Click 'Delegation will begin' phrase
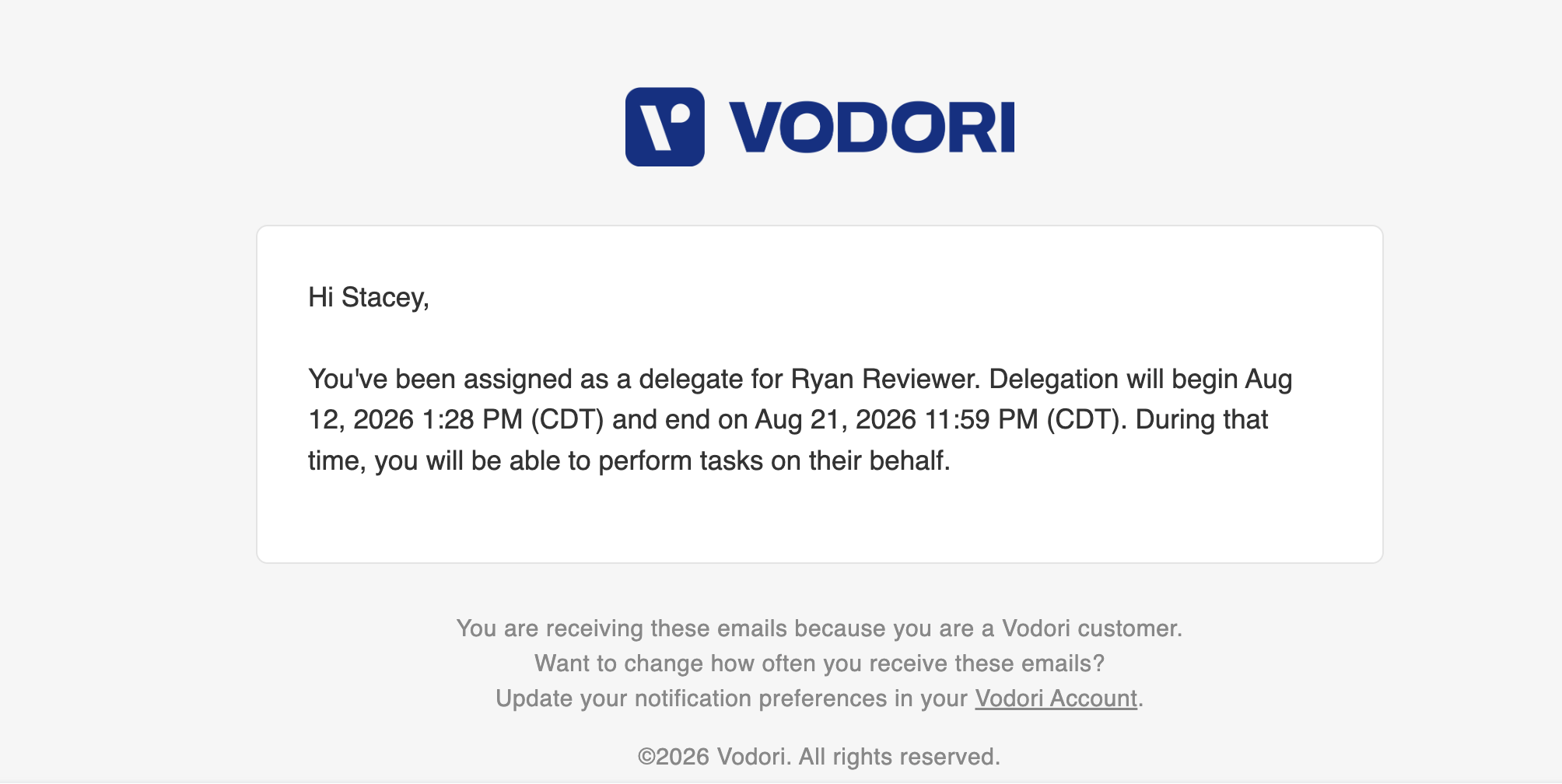The image size is (1562, 784). 1113,379
